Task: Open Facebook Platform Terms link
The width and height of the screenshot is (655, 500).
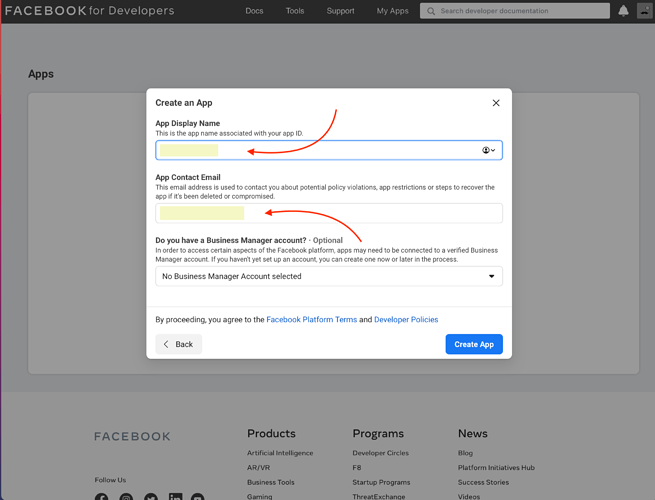Action: 312,320
